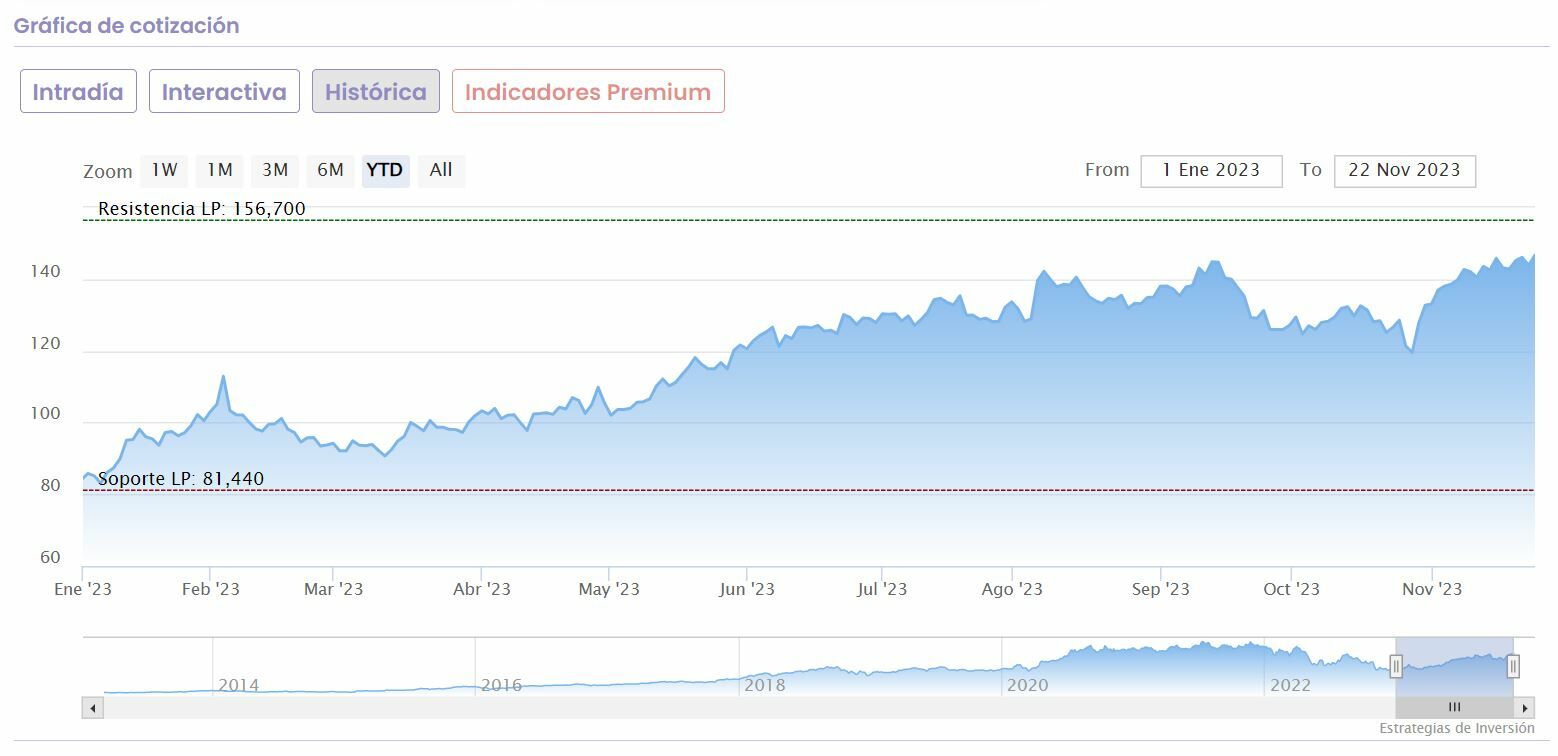Choose the 3M zoom range

tap(275, 170)
